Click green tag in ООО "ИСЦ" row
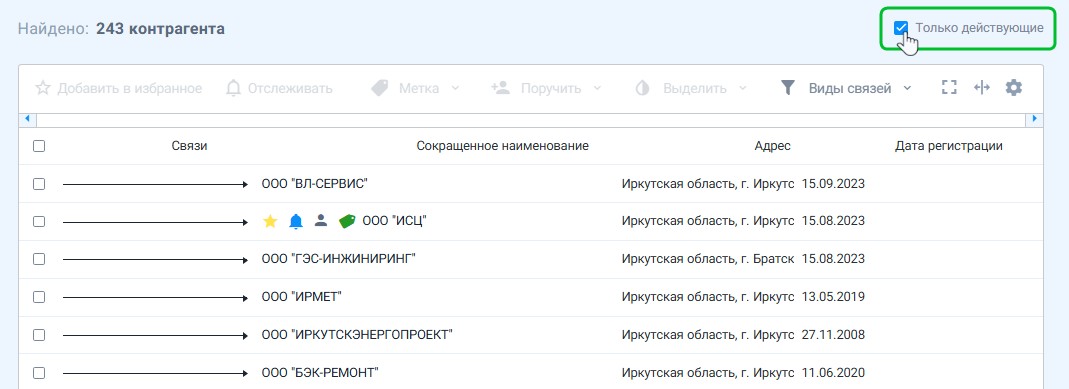The width and height of the screenshot is (1069, 389). click(x=347, y=221)
